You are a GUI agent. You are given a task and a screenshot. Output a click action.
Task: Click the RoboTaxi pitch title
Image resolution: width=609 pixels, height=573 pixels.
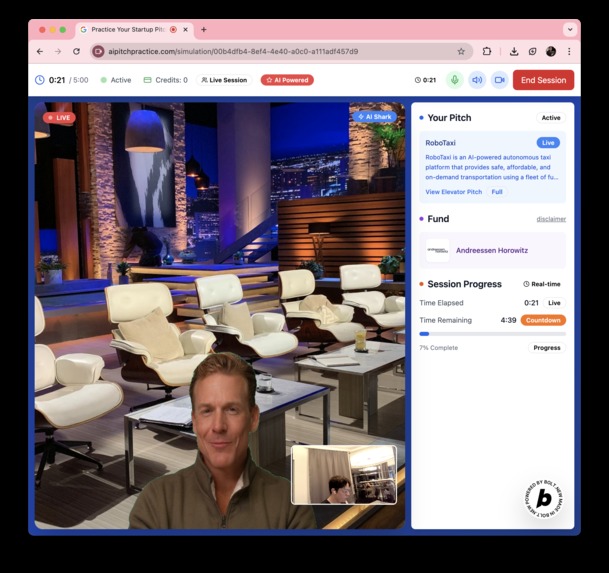440,143
